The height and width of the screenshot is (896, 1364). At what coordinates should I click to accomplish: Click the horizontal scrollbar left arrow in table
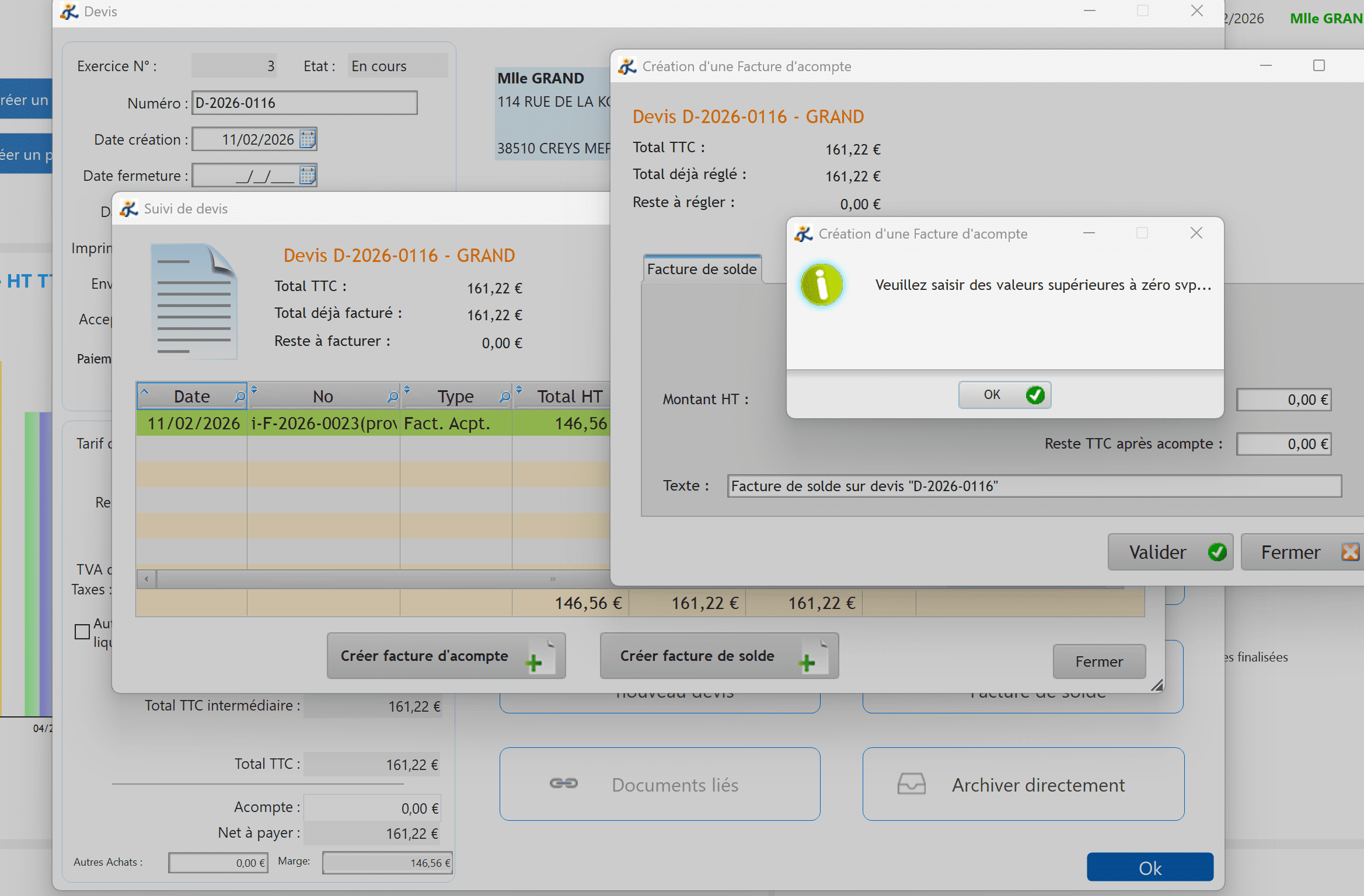146,579
